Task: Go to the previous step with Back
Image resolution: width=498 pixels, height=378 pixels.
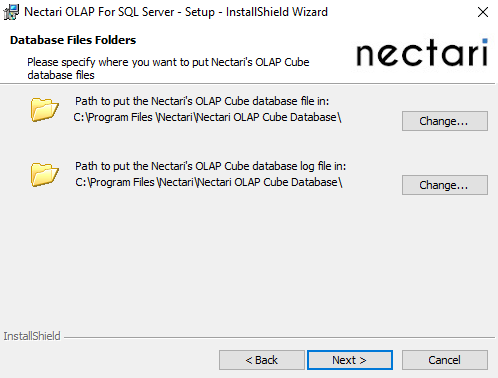Action: point(262,360)
